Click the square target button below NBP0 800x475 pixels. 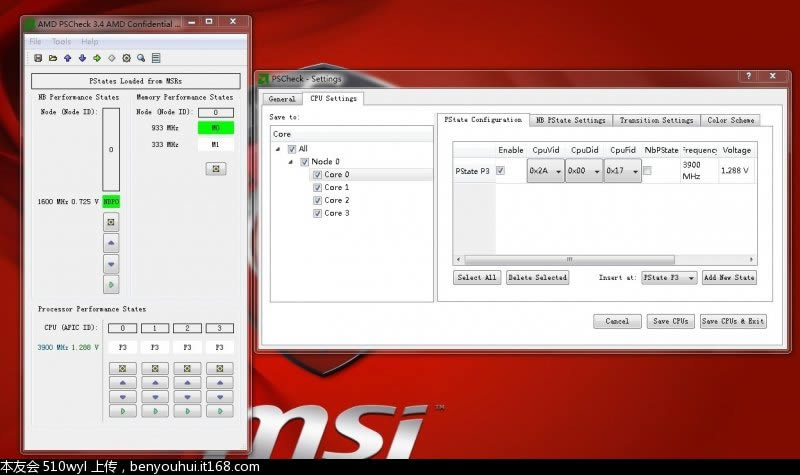pos(111,222)
